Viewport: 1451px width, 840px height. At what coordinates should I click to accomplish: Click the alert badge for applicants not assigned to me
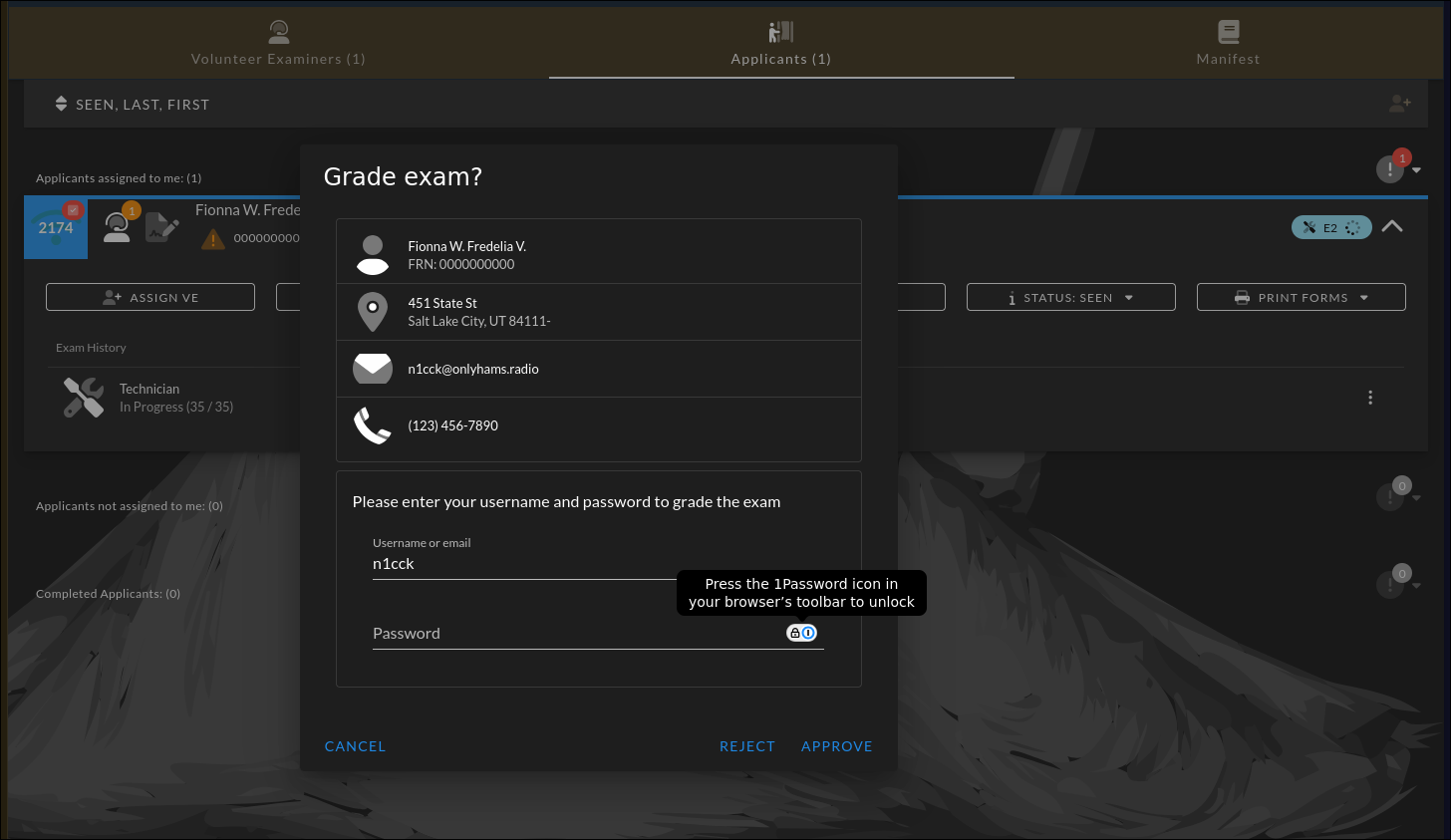(x=1392, y=495)
